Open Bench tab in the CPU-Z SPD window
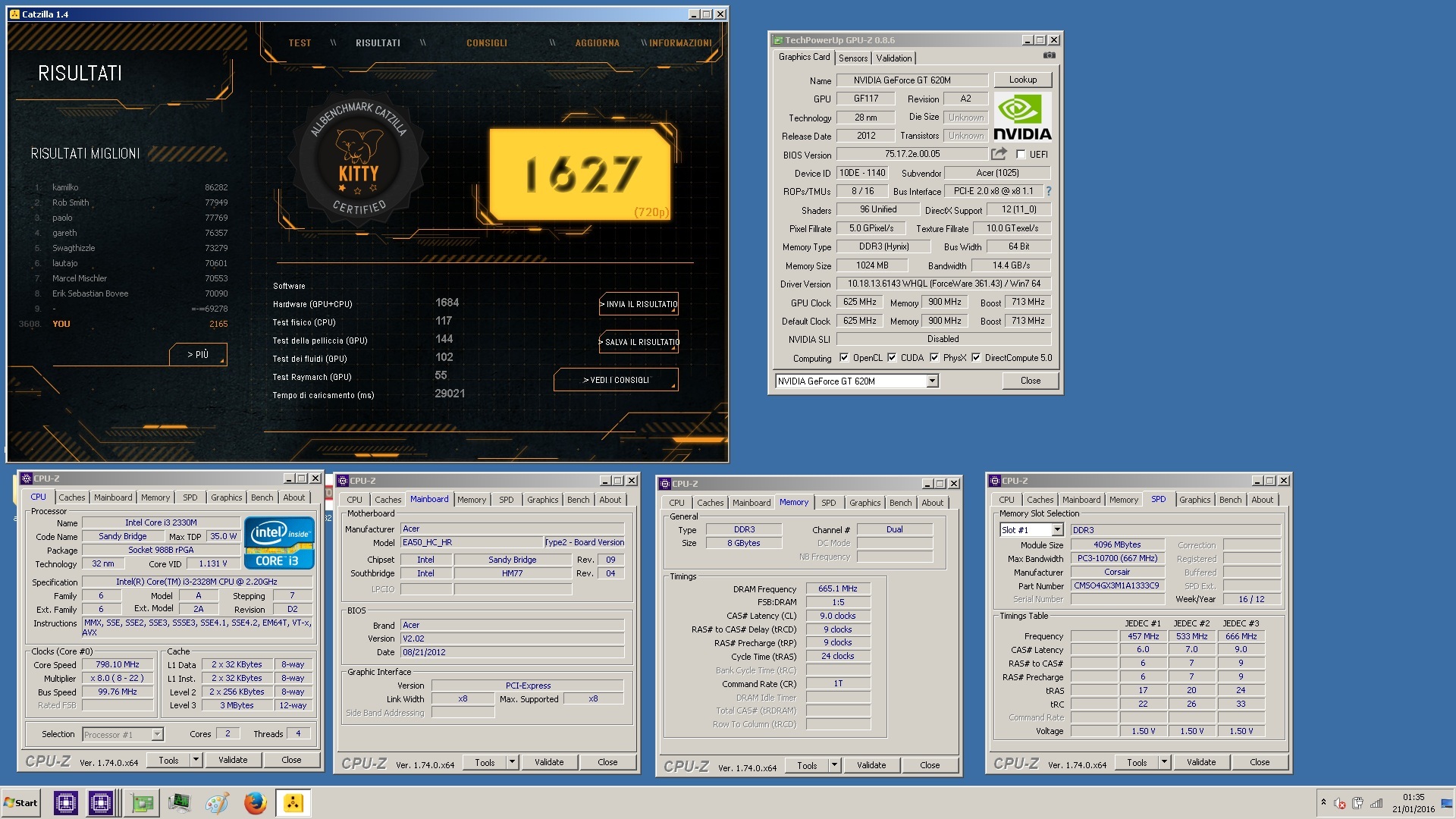This screenshot has width=1456, height=819. [x=1230, y=500]
